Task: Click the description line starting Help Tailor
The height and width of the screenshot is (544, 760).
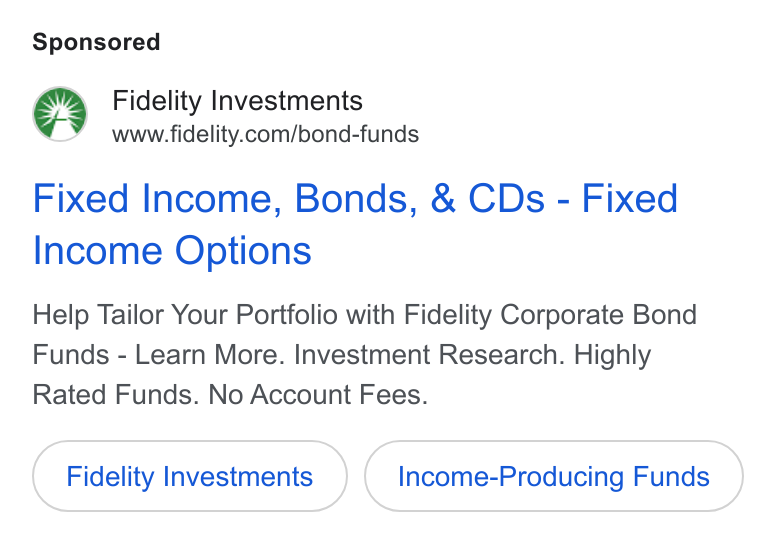Action: (x=364, y=315)
